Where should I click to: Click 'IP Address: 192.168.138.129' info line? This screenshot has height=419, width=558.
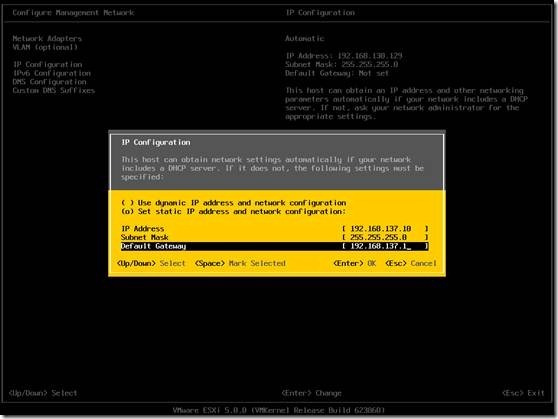(344, 56)
